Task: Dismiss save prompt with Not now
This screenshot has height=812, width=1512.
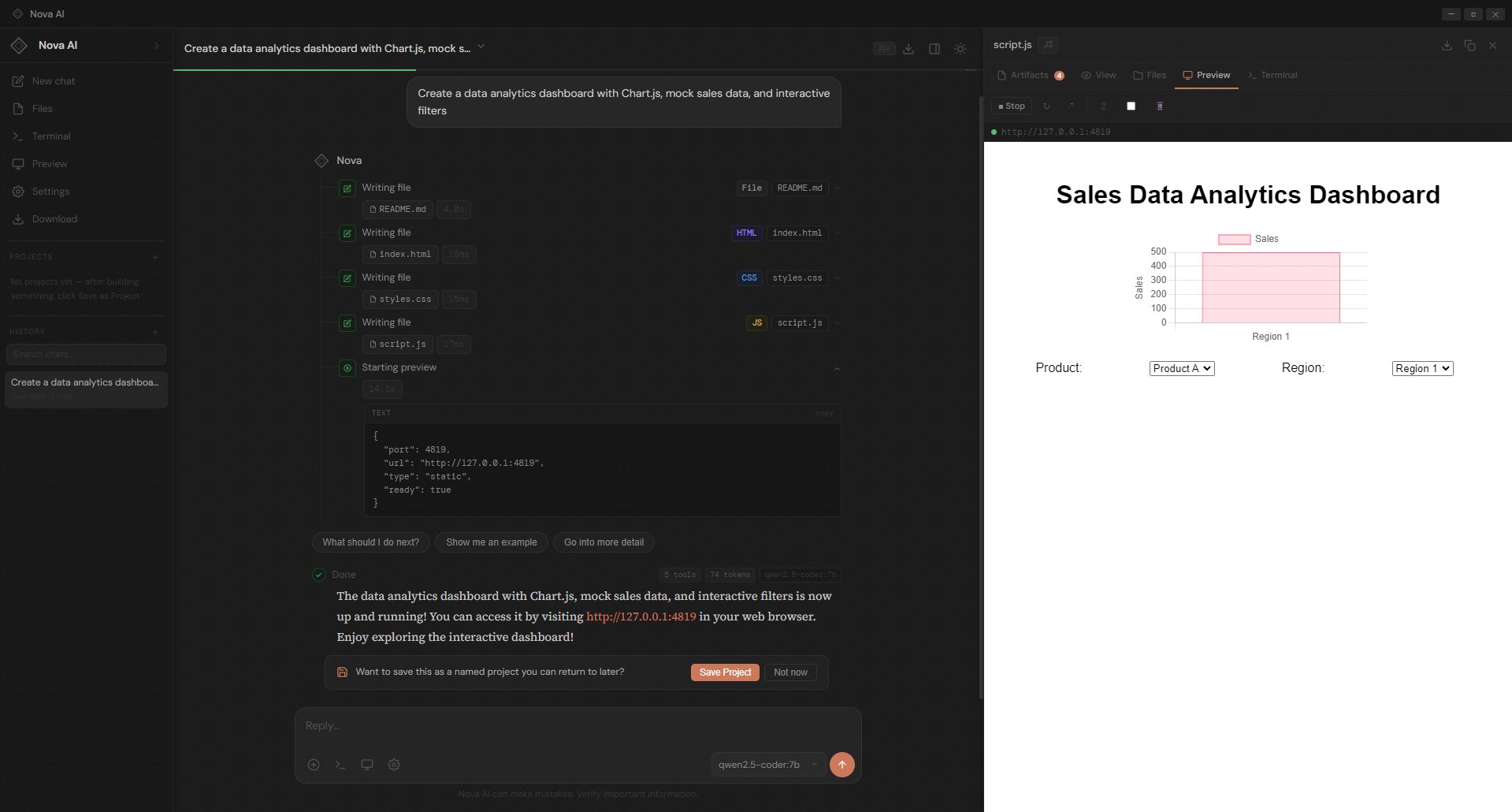Action: (790, 672)
